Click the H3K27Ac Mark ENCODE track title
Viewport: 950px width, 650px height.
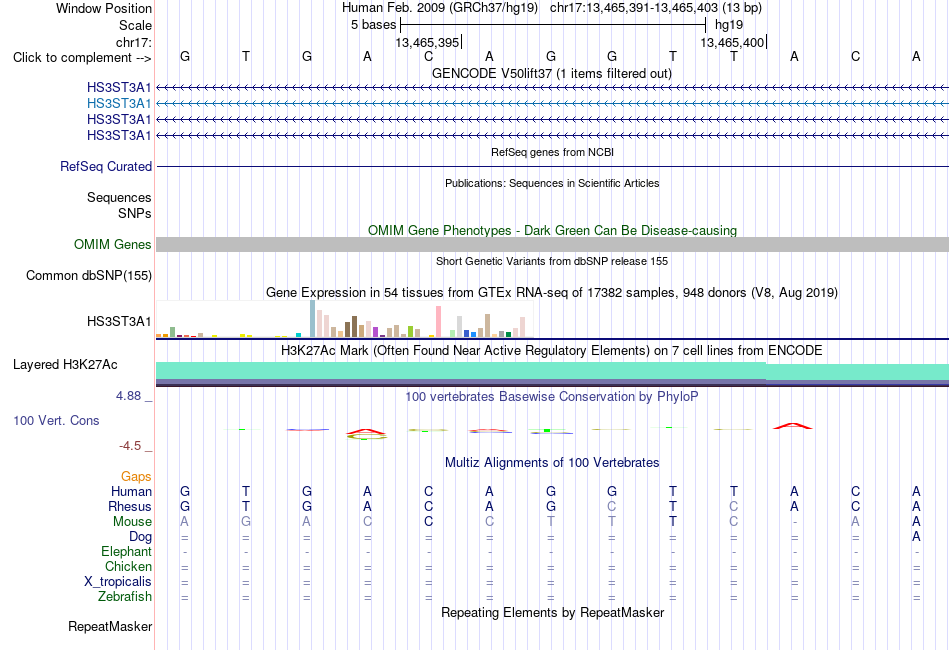click(552, 350)
